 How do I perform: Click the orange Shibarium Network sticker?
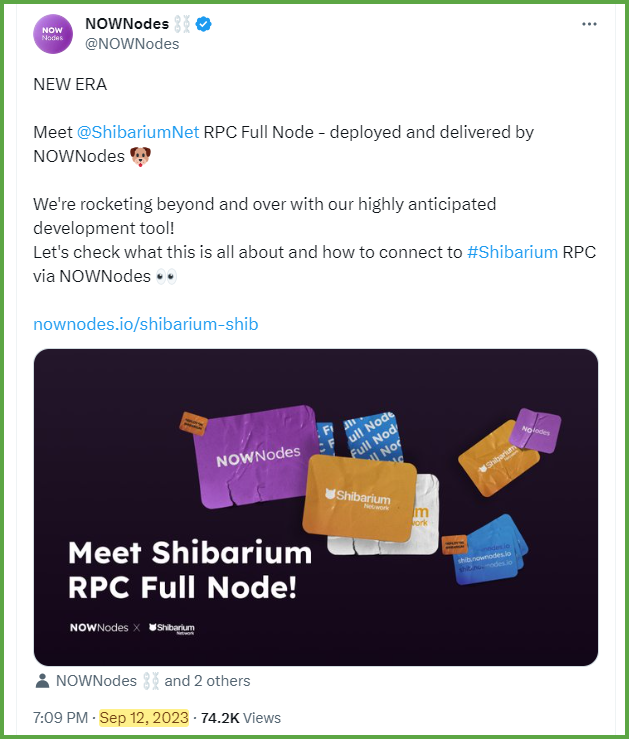[x=359, y=497]
